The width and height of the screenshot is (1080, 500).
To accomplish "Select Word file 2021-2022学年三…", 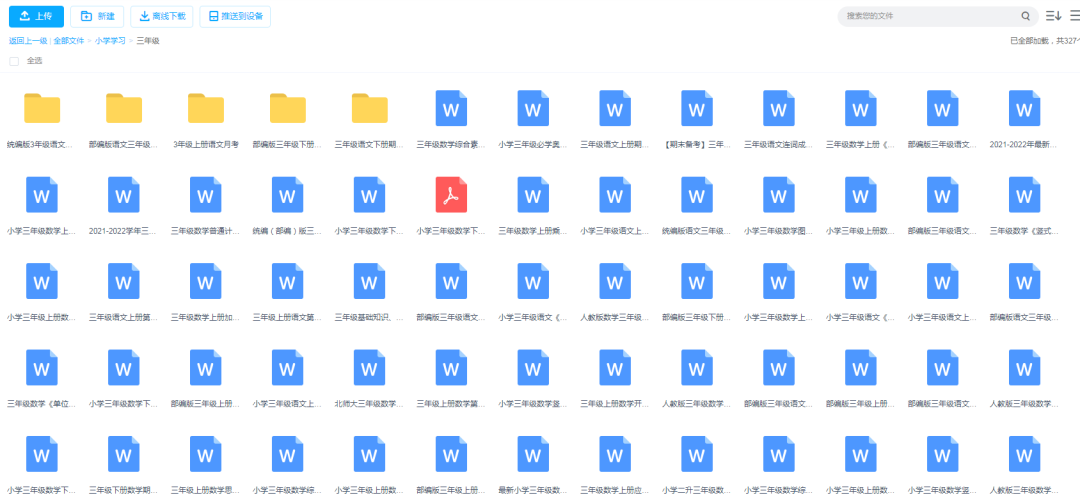I will (124, 194).
